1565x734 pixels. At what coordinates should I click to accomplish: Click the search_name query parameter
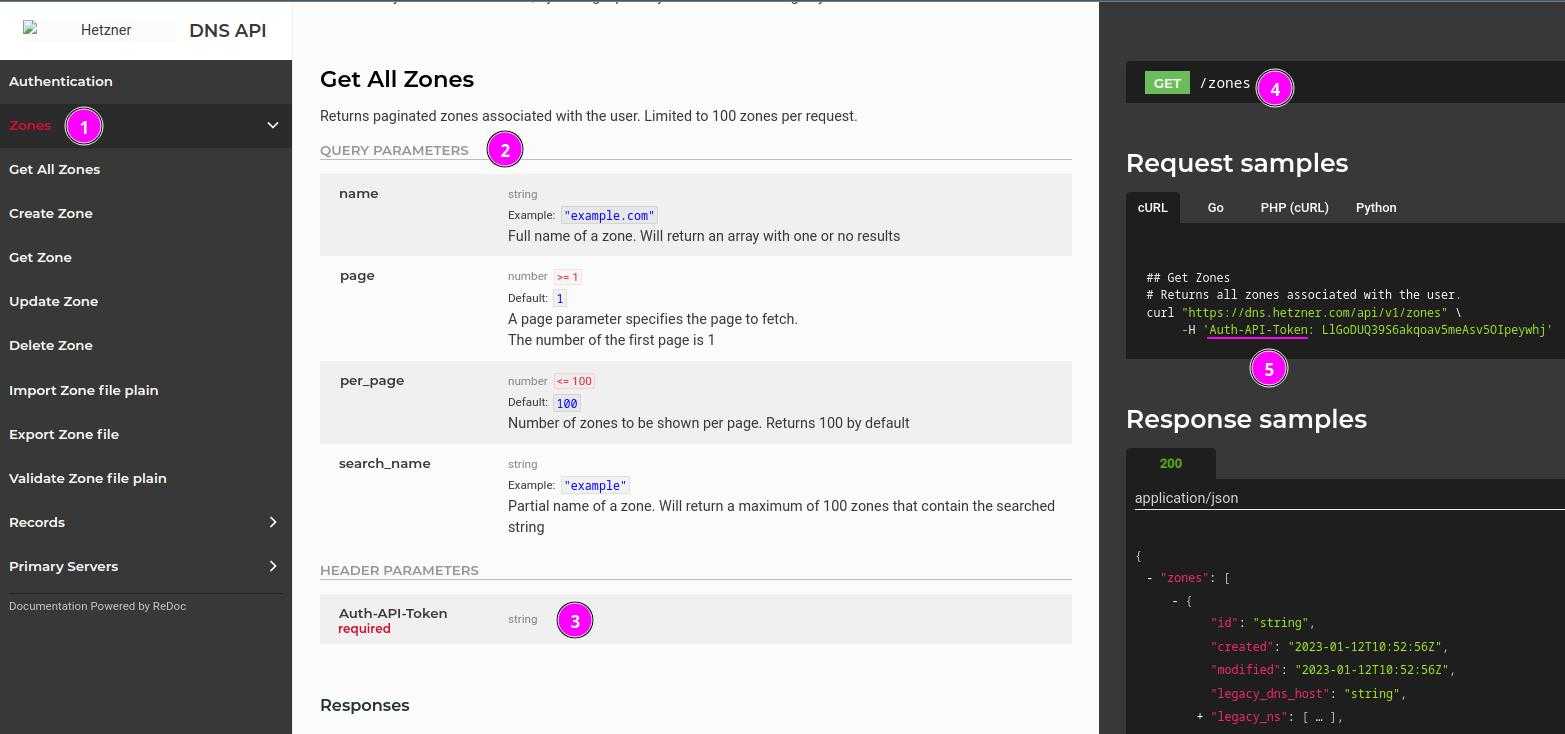coord(385,463)
